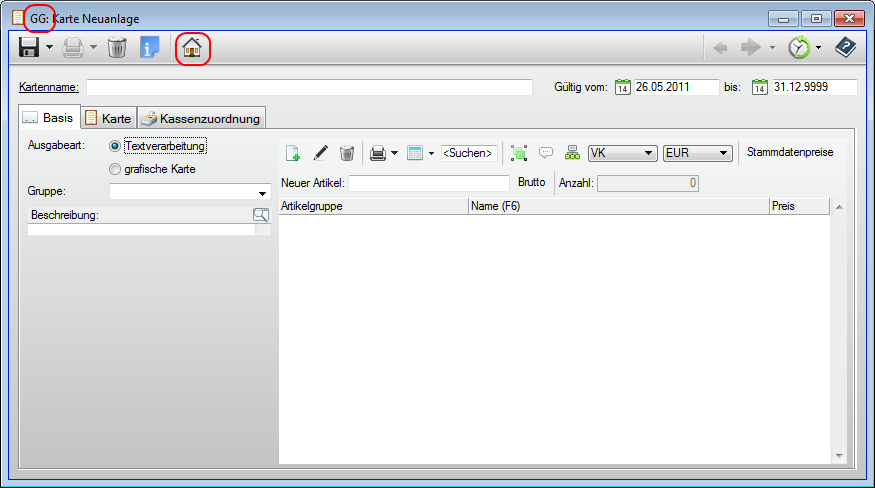Open the VK price type dropdown

pyautogui.click(x=622, y=153)
